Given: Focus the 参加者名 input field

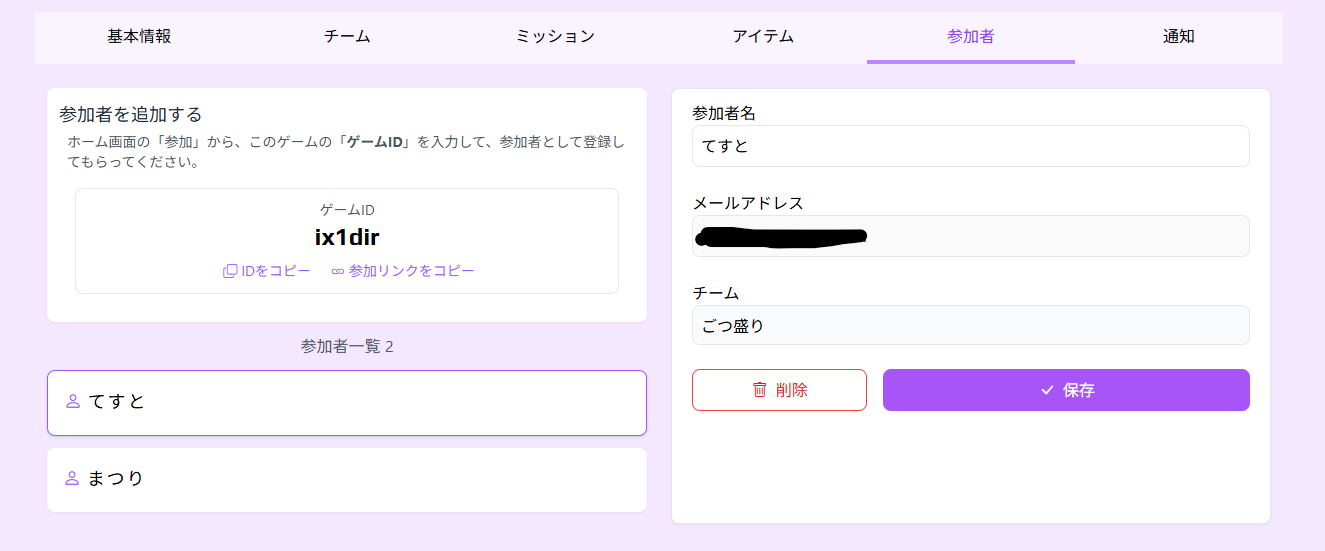Looking at the screenshot, I should (971, 146).
